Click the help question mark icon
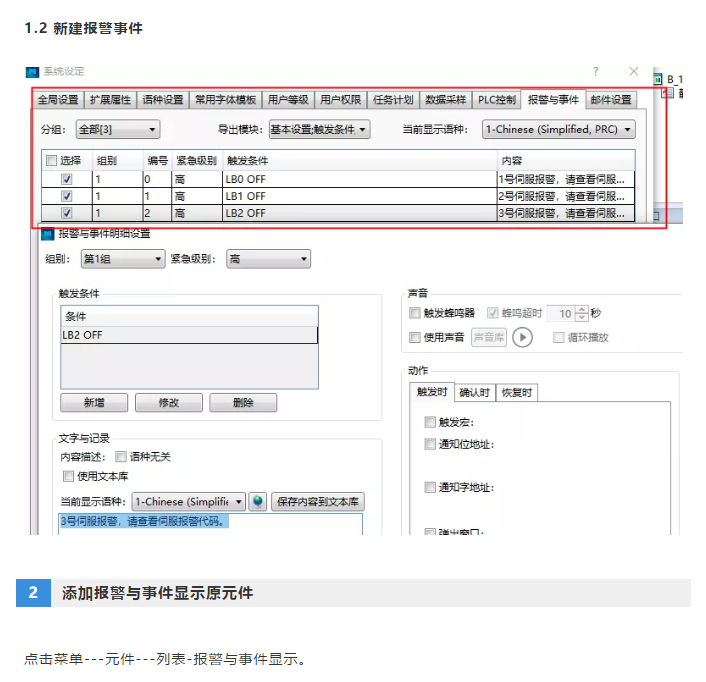Viewport: 706px width, 682px height. click(596, 72)
